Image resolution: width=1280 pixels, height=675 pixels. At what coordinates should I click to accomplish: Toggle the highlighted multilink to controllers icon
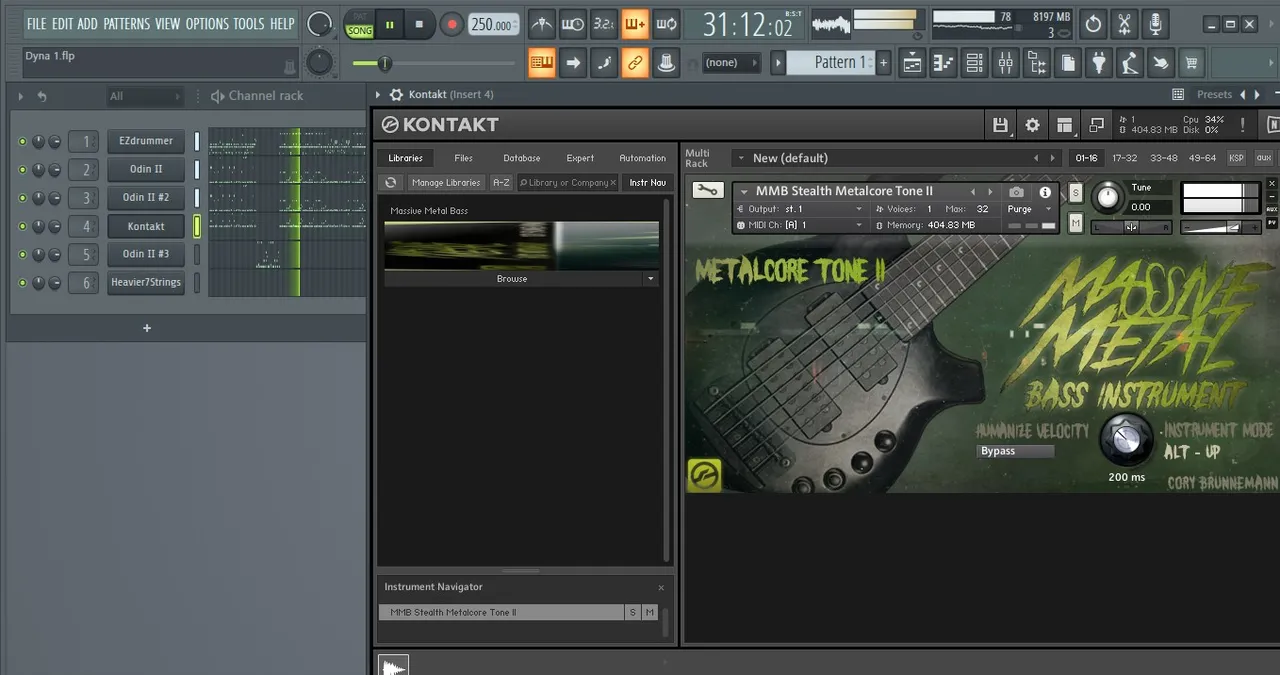click(634, 63)
